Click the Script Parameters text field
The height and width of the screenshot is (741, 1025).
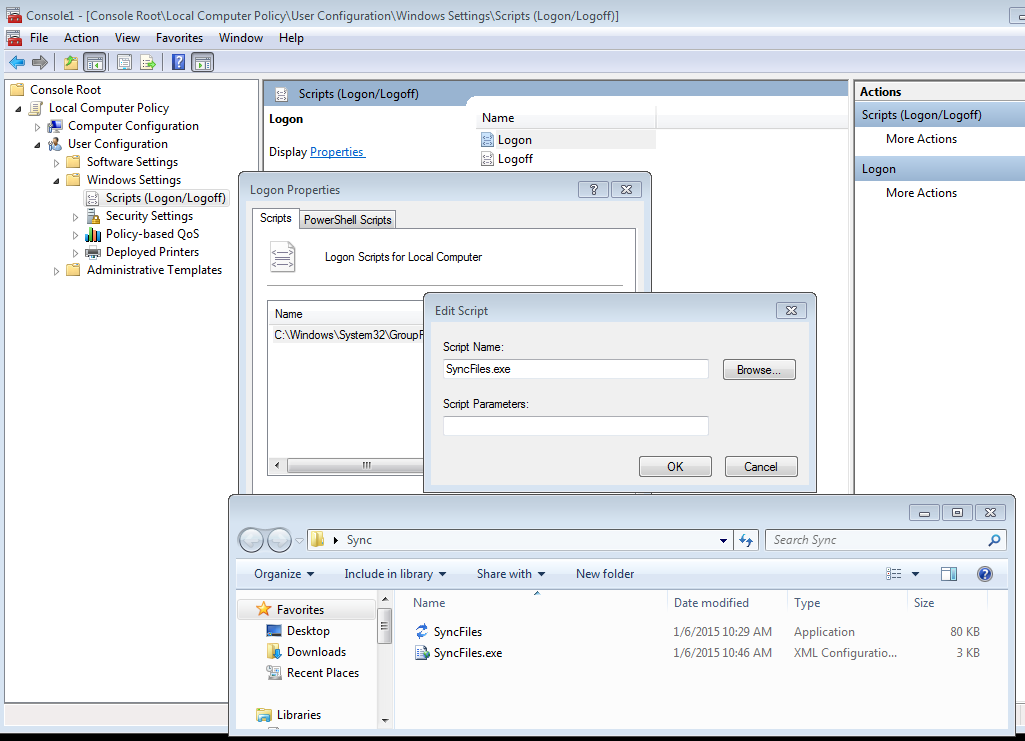[x=575, y=426]
